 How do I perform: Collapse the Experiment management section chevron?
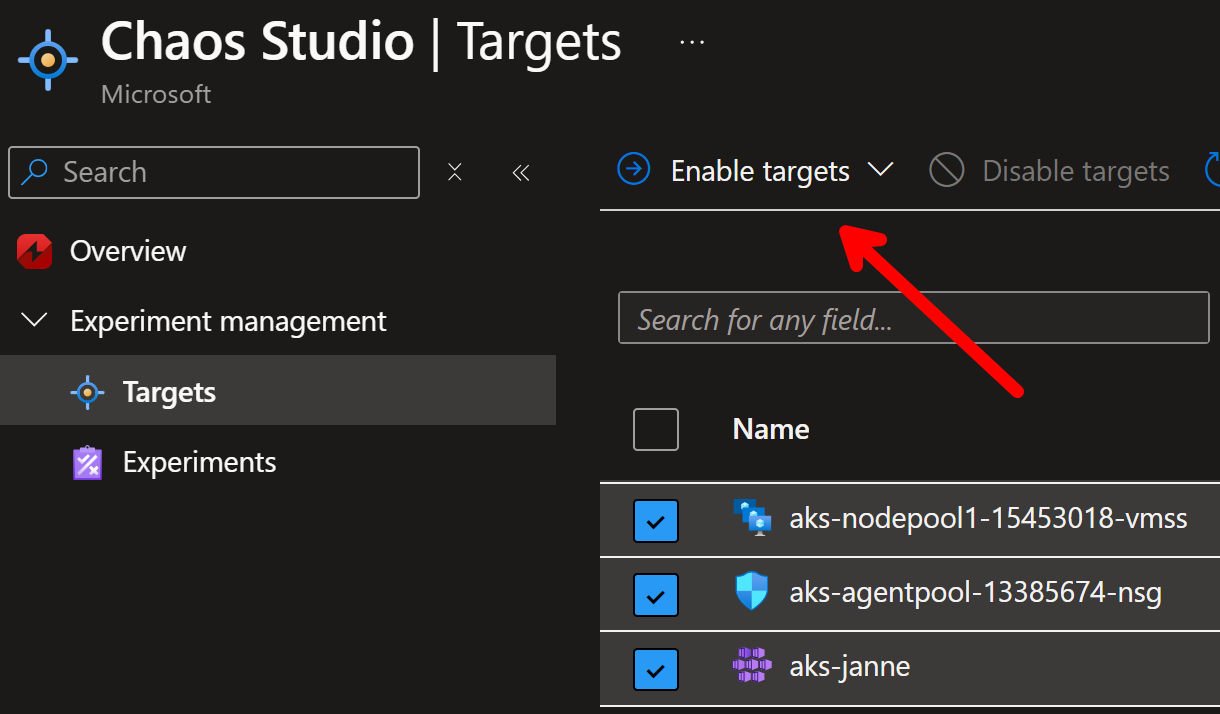35,321
